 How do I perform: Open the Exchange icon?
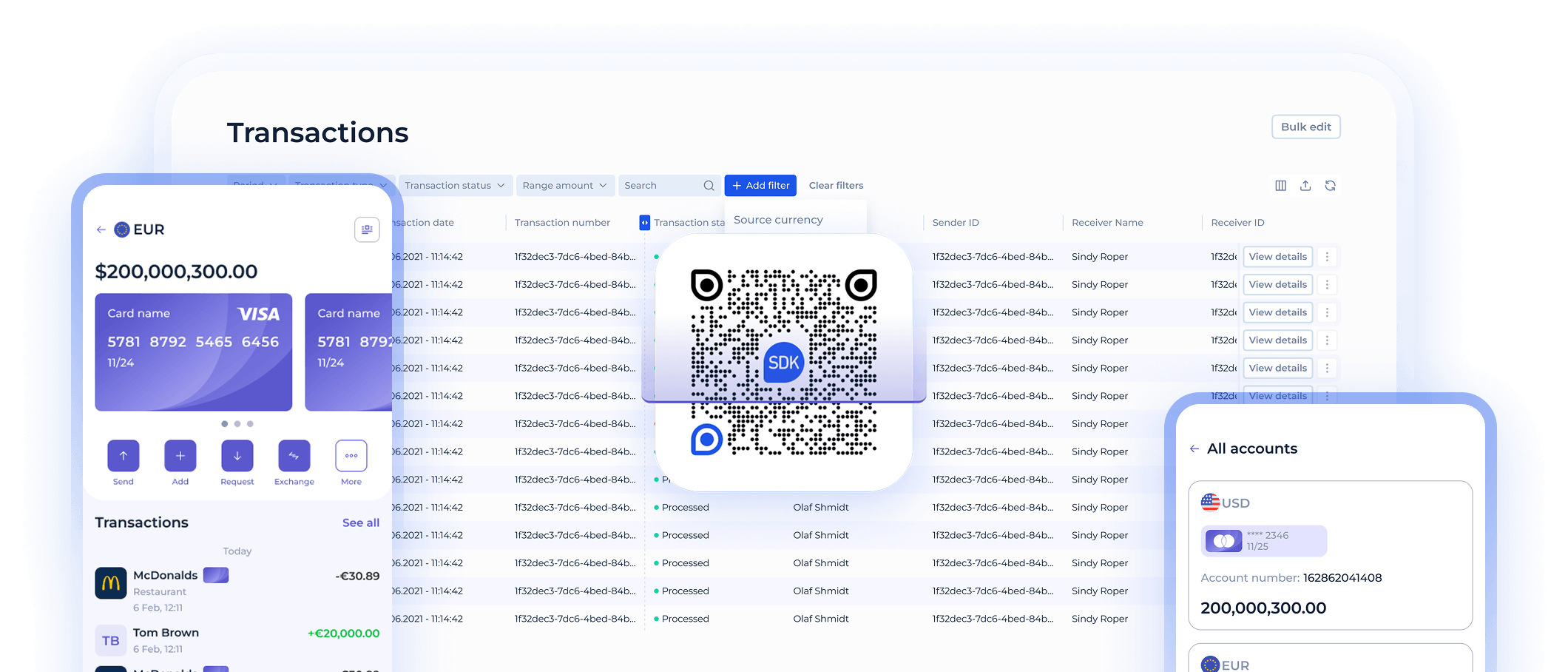(294, 456)
